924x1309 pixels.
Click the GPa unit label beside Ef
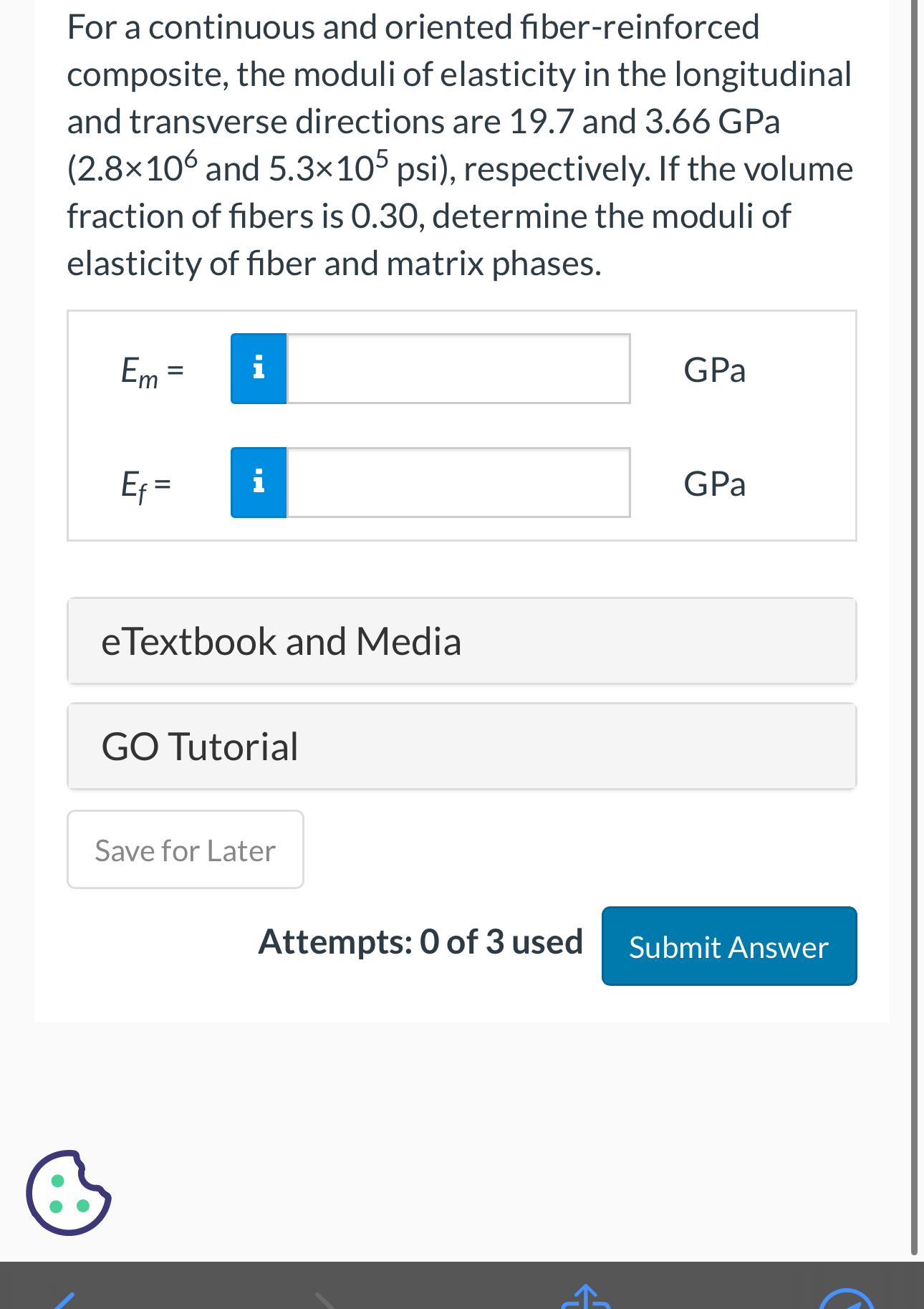click(714, 484)
